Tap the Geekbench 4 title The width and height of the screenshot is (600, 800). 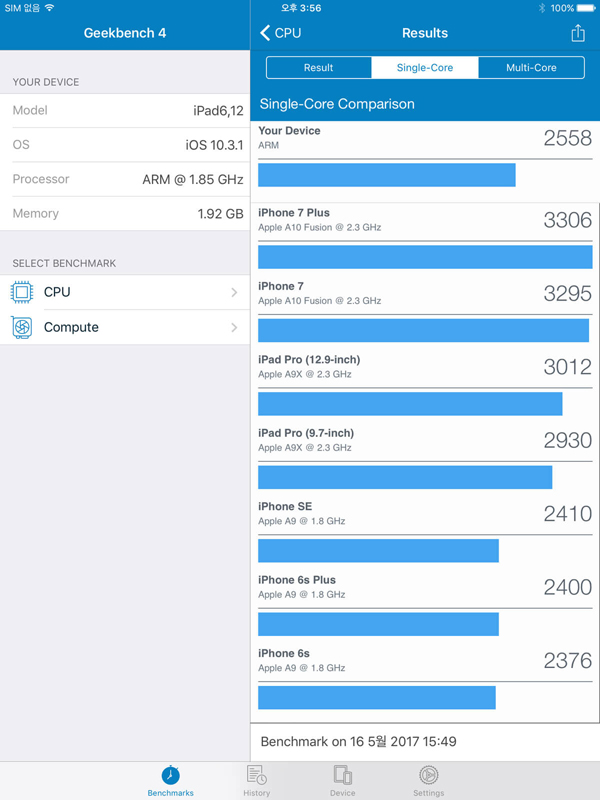coord(125,33)
